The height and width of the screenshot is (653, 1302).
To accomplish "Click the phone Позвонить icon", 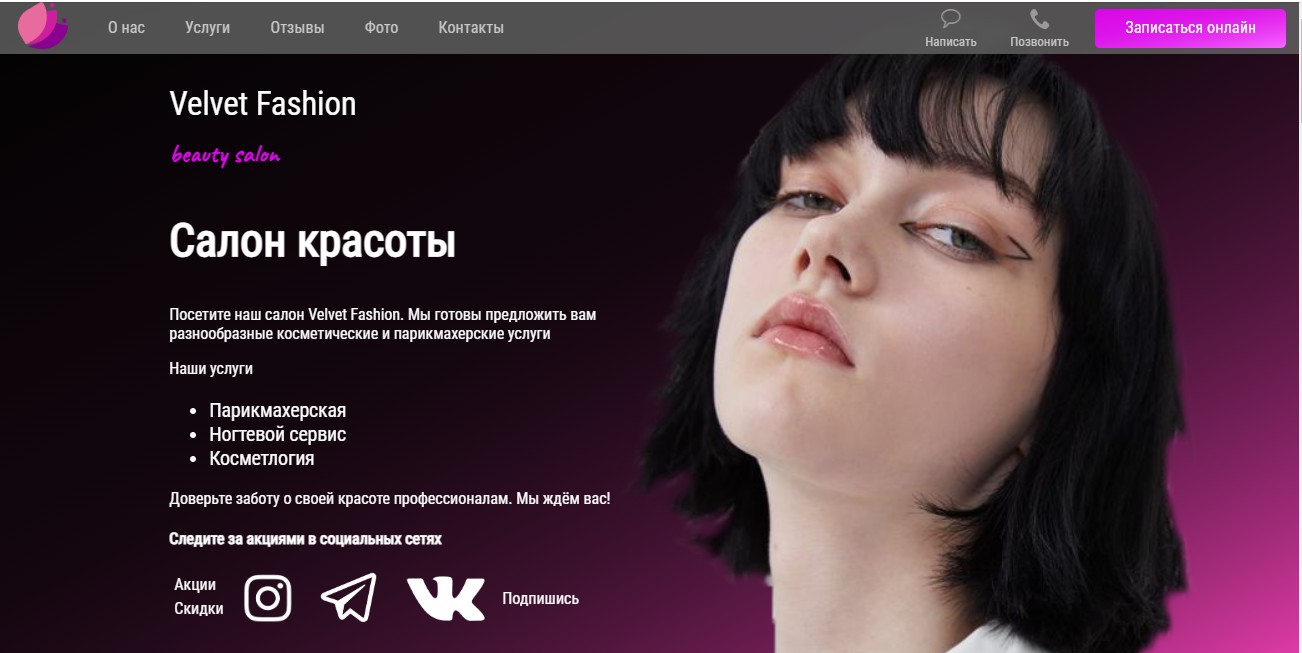I will click(1039, 19).
